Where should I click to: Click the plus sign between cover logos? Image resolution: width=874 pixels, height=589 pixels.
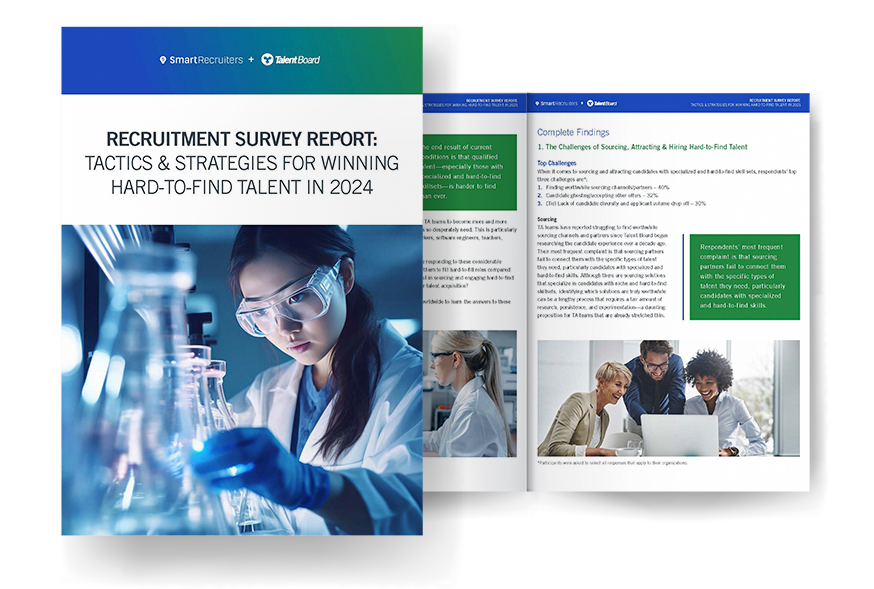(x=250, y=60)
